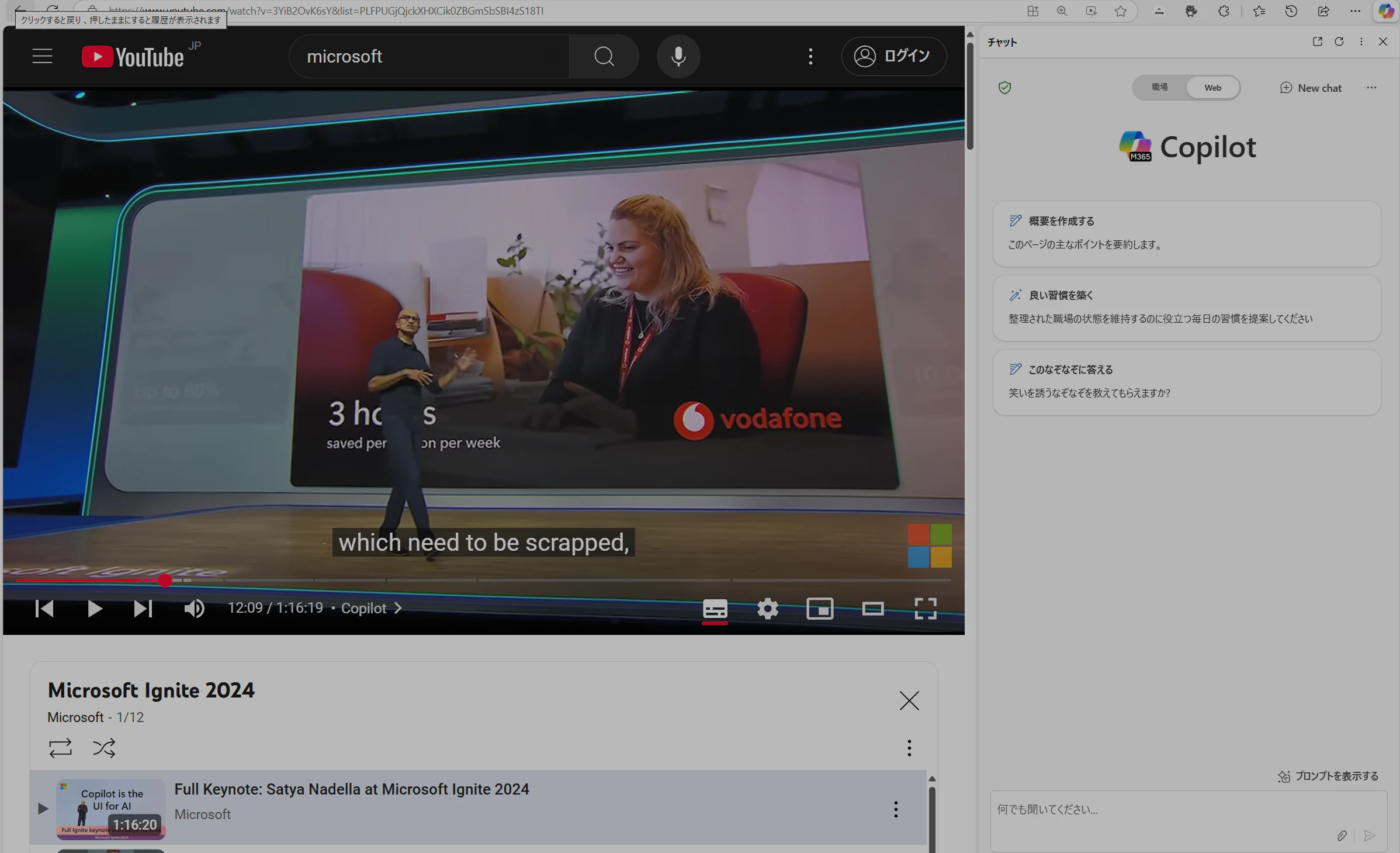Viewport: 1400px width, 853px height.
Task: Open the Microsoft Ignite 2024 playlist title
Action: (x=151, y=690)
